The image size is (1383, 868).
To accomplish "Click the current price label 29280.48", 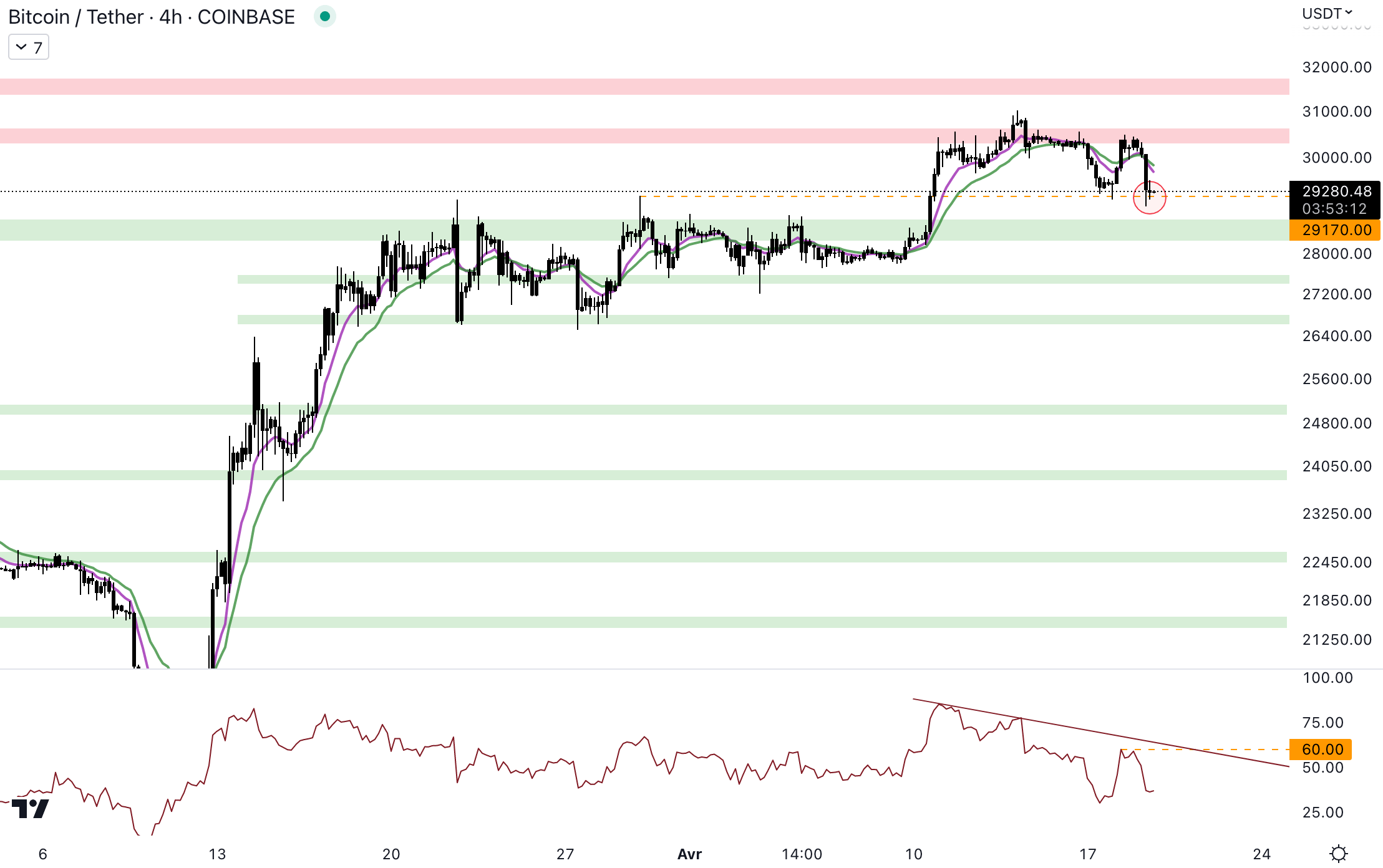I will point(1335,192).
